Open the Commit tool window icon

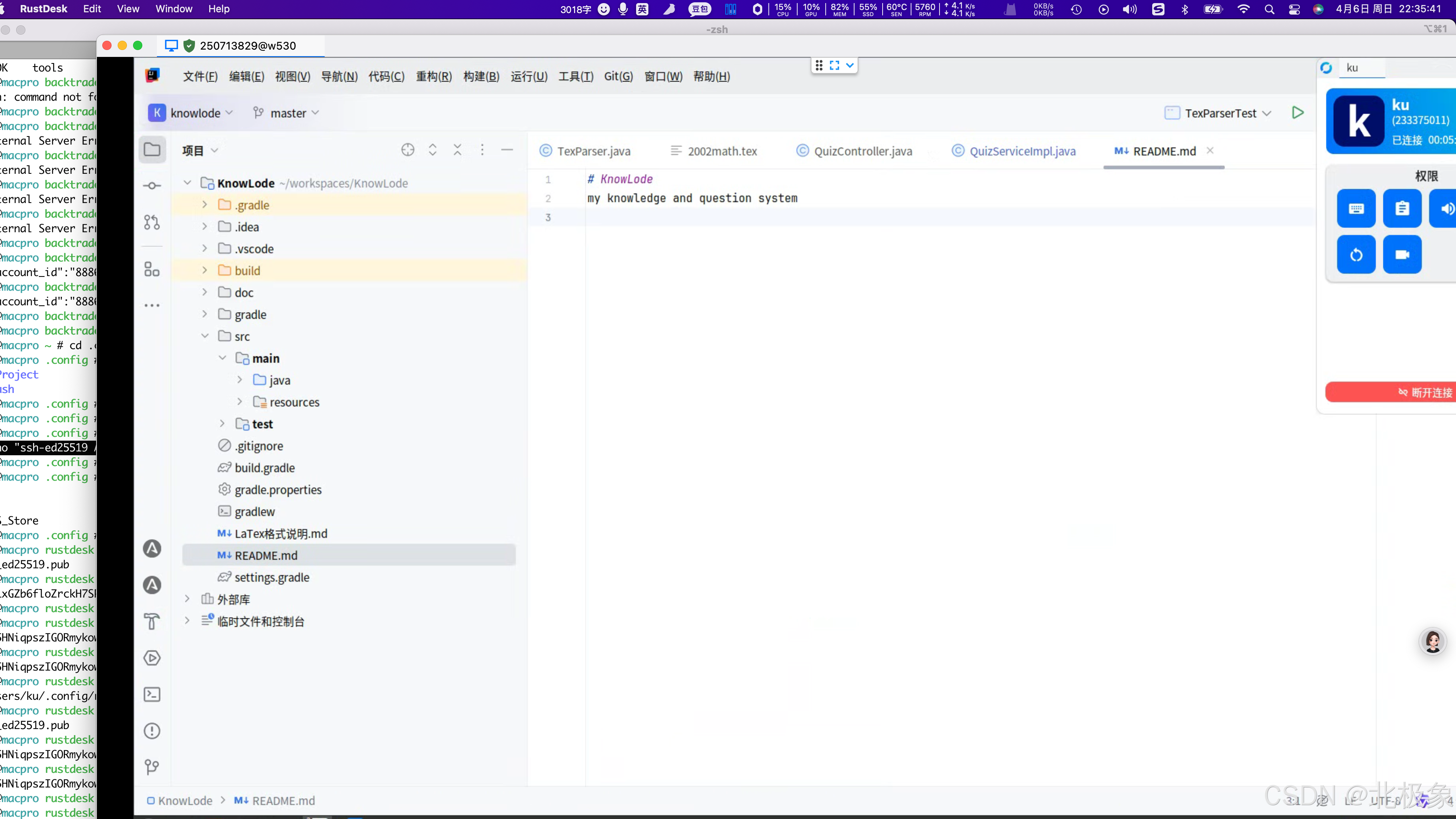click(x=152, y=185)
